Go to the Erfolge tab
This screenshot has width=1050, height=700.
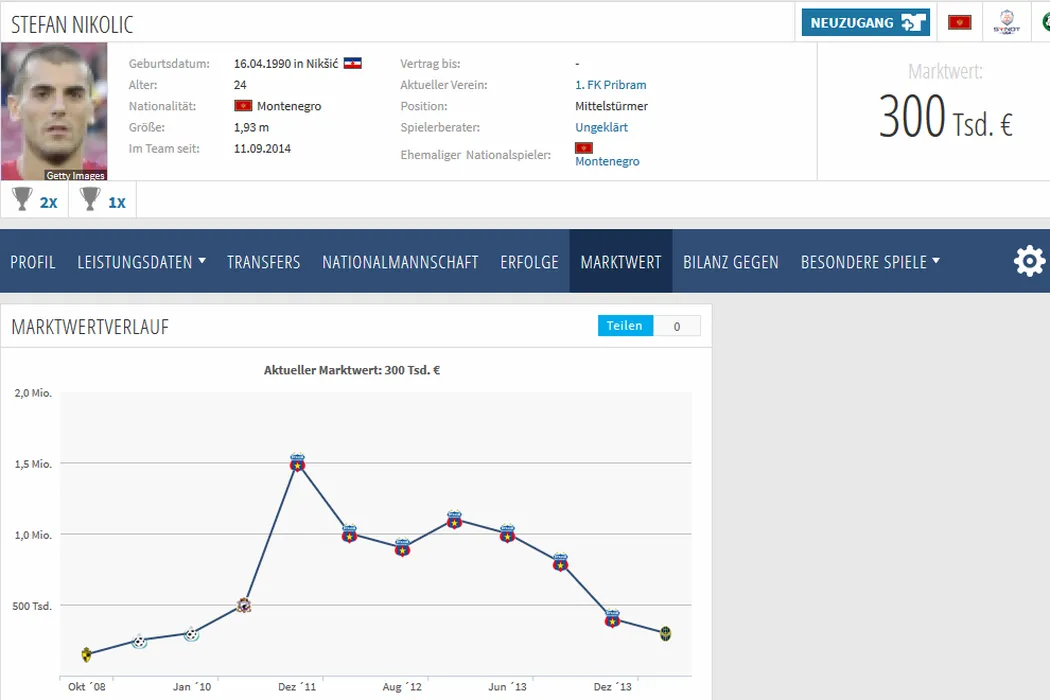(529, 262)
